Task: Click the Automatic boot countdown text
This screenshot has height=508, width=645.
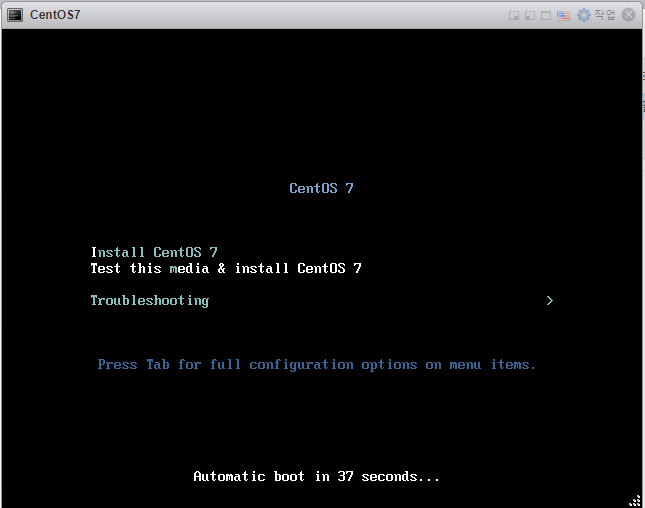Action: pyautogui.click(x=316, y=476)
